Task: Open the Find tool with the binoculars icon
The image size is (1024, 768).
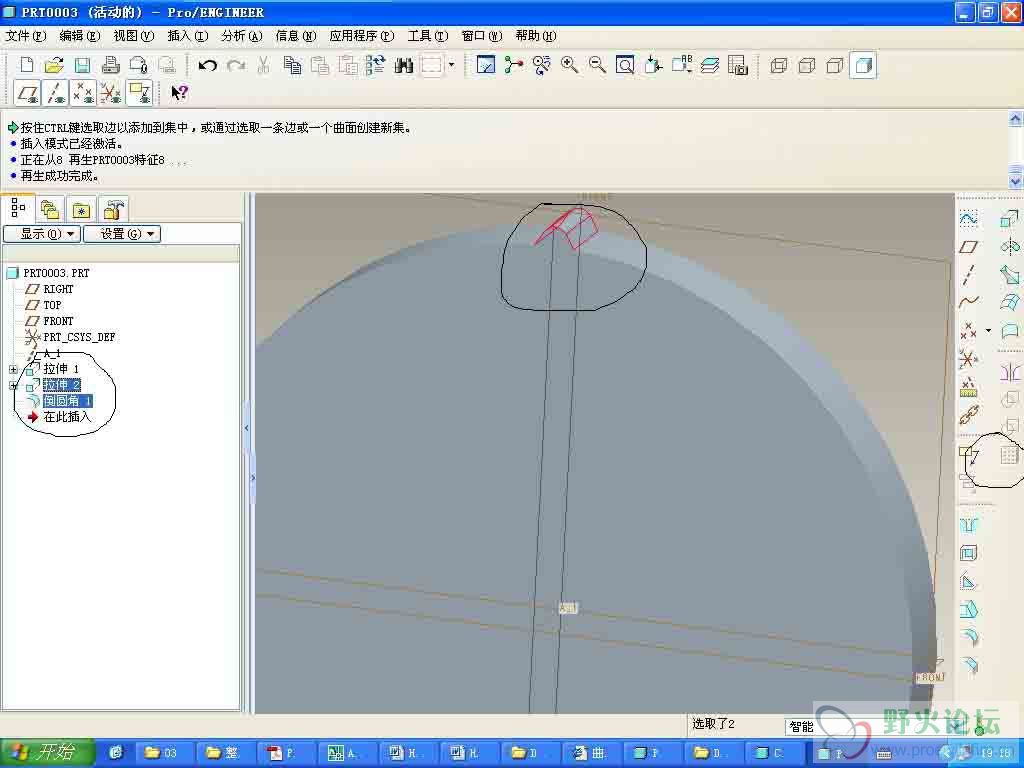Action: click(x=404, y=65)
